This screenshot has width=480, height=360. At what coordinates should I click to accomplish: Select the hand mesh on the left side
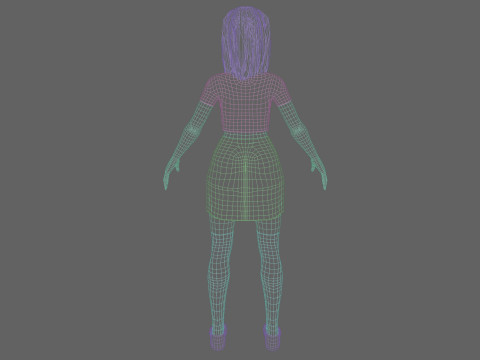click(171, 173)
